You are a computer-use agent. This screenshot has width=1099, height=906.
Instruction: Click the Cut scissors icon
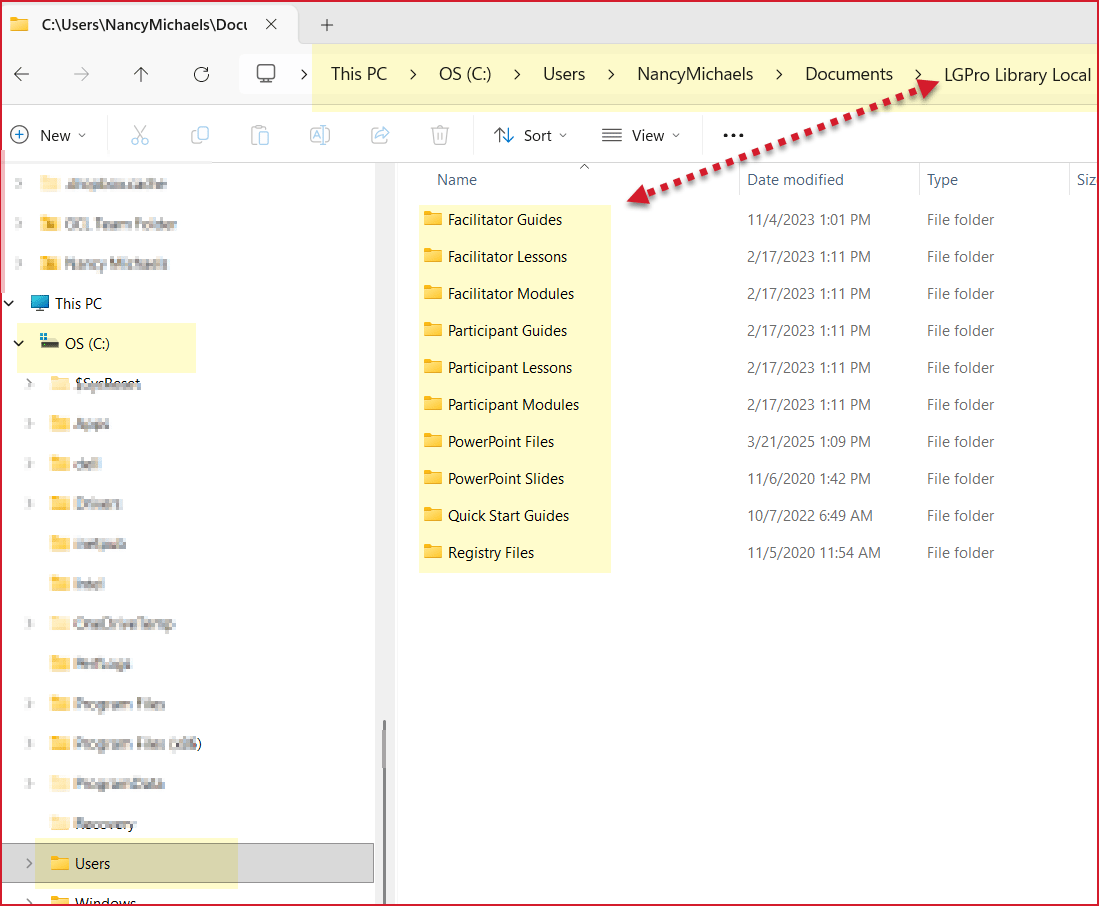coord(139,135)
